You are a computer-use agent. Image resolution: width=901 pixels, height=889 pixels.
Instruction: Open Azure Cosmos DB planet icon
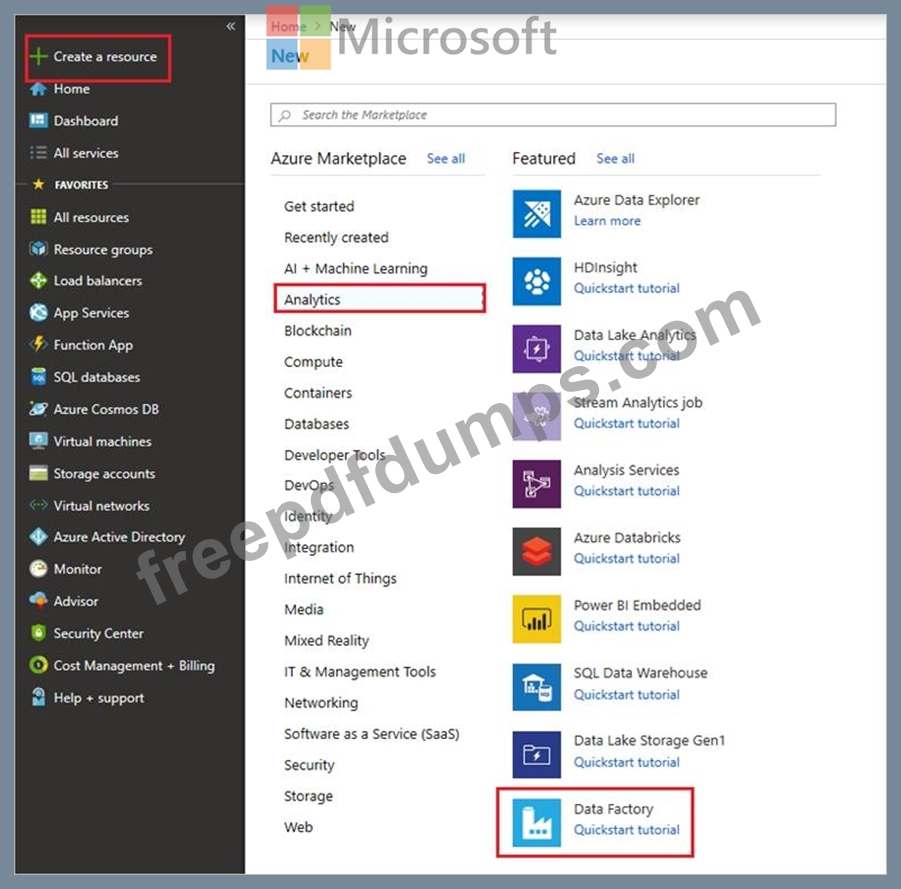[x=38, y=409]
